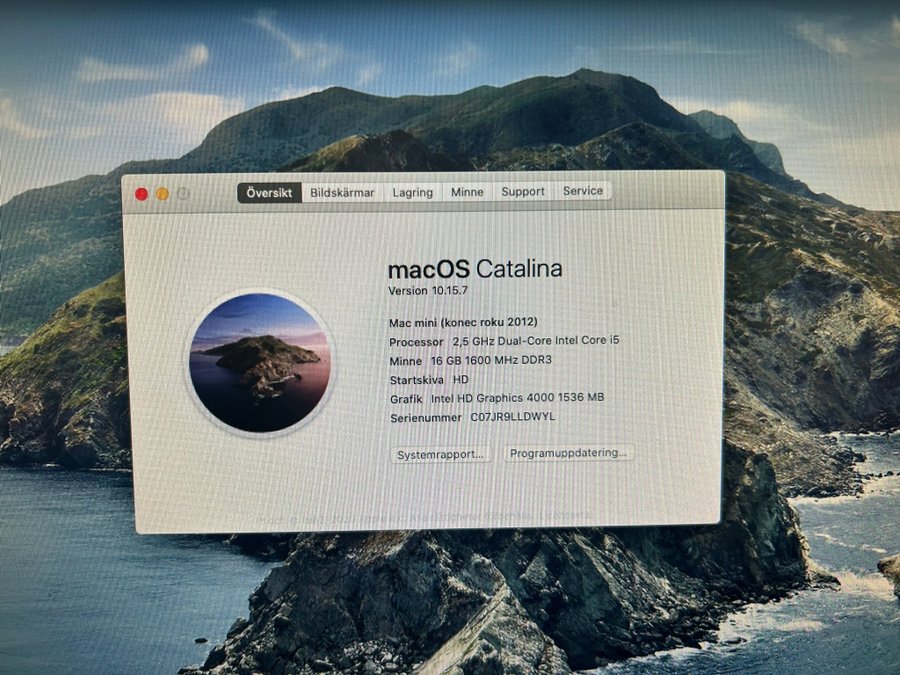
Task: Click the Programuppdatering... button
Action: point(568,453)
